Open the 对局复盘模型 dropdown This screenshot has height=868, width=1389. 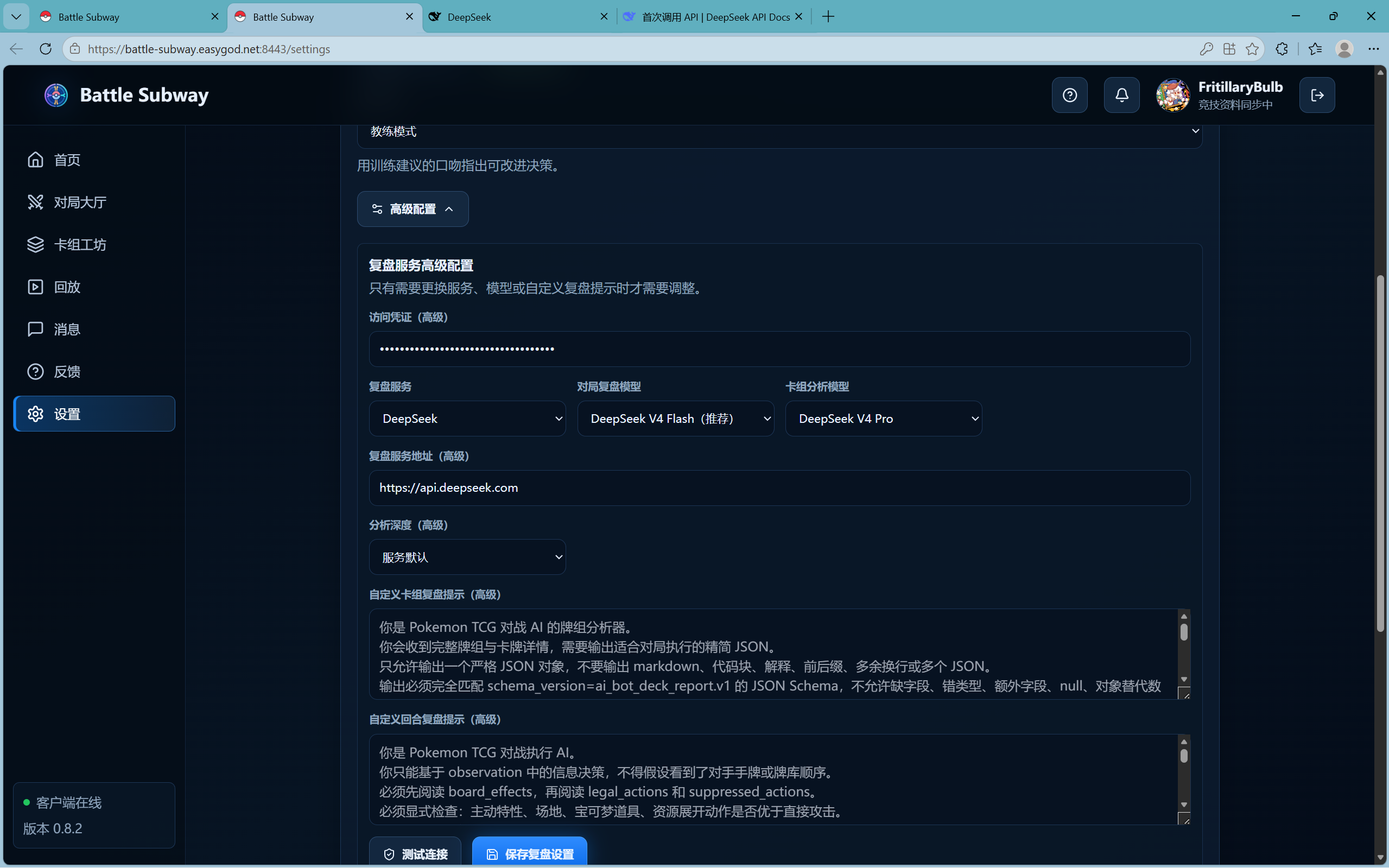(x=676, y=419)
